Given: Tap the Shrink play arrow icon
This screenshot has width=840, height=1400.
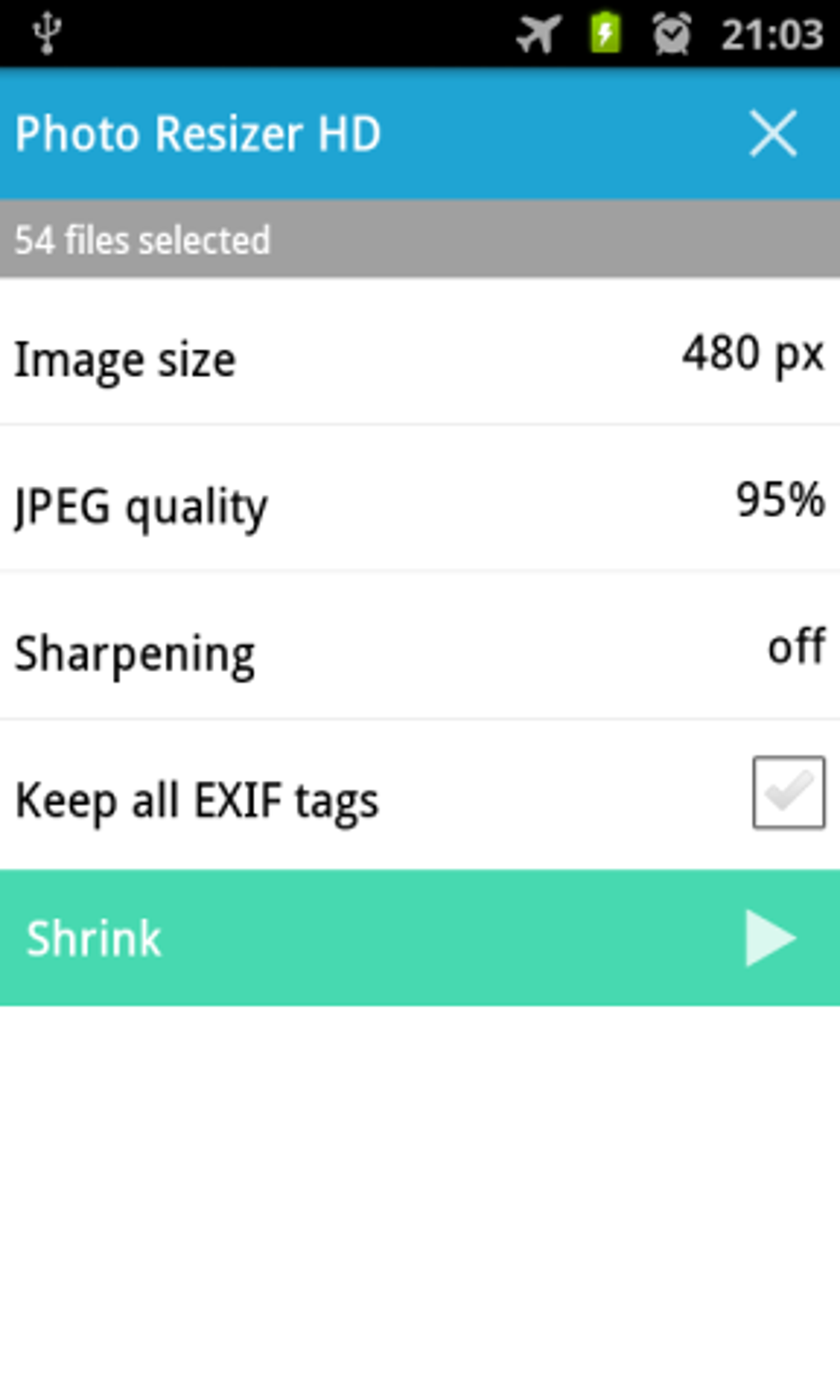Looking at the screenshot, I should pos(770,937).
